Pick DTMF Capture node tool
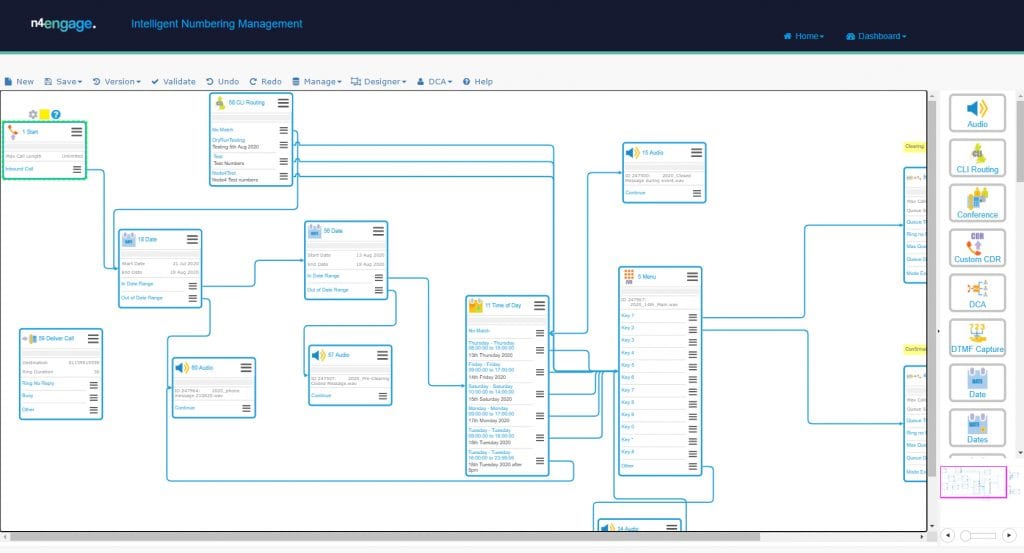 click(977, 338)
